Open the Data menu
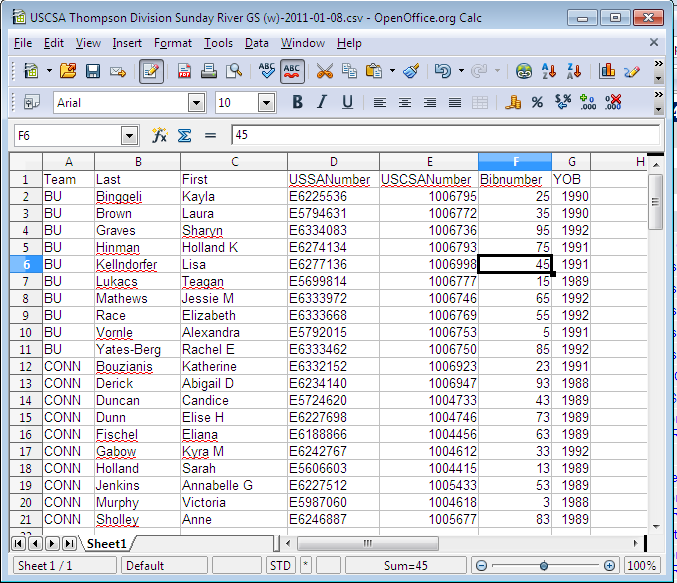The height and width of the screenshot is (583, 677). (x=256, y=43)
